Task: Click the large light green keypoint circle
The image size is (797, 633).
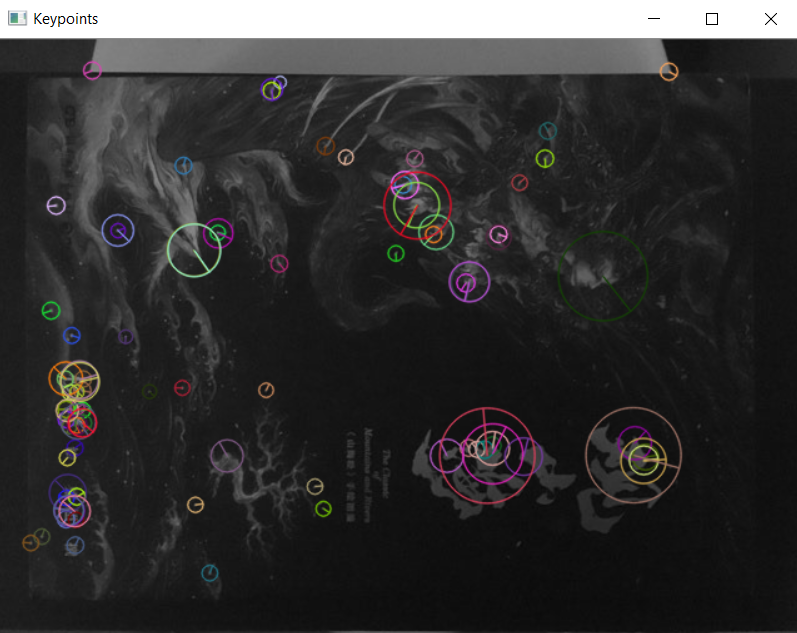Action: (194, 250)
